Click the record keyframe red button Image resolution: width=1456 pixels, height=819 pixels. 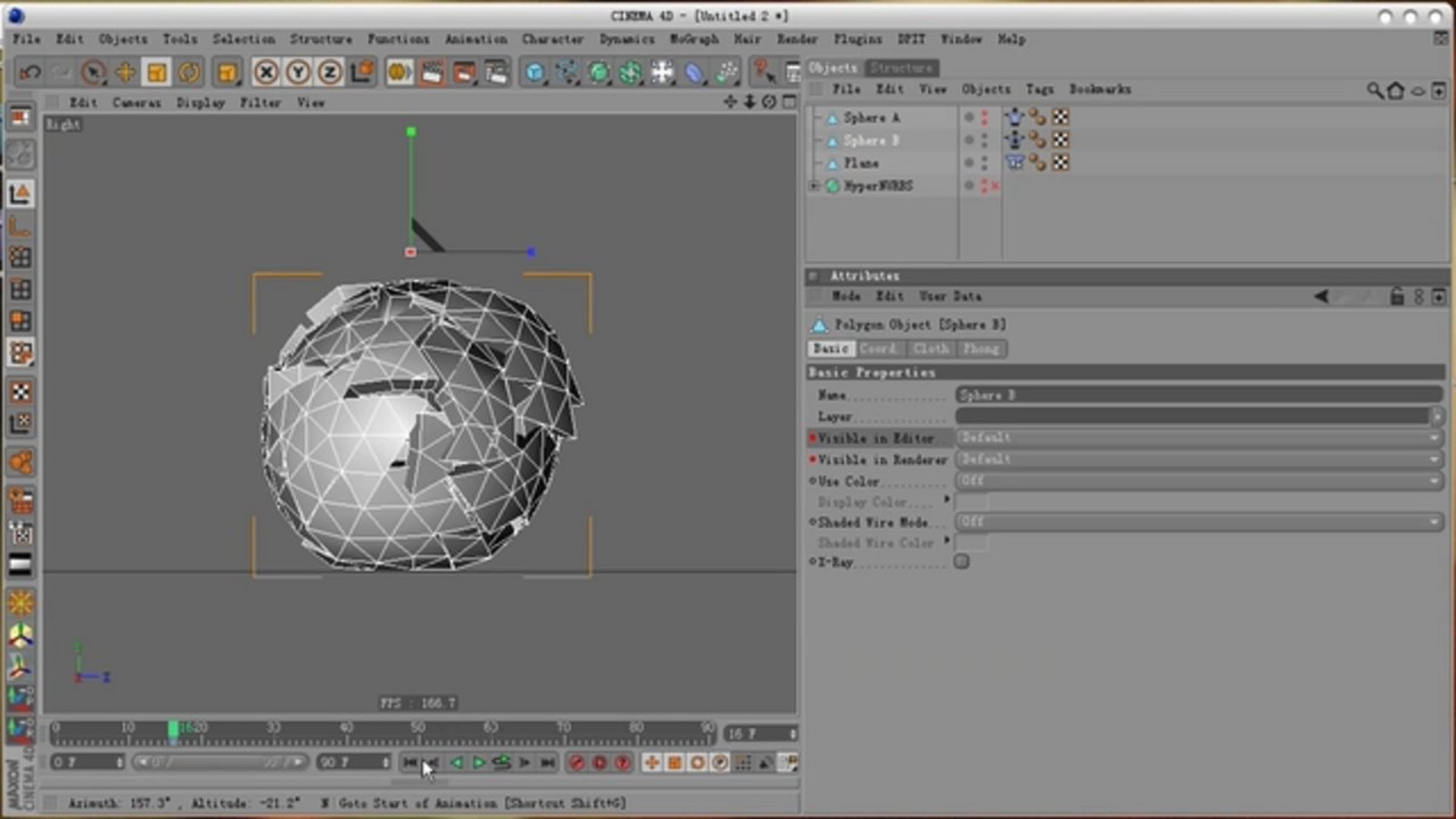(576, 763)
